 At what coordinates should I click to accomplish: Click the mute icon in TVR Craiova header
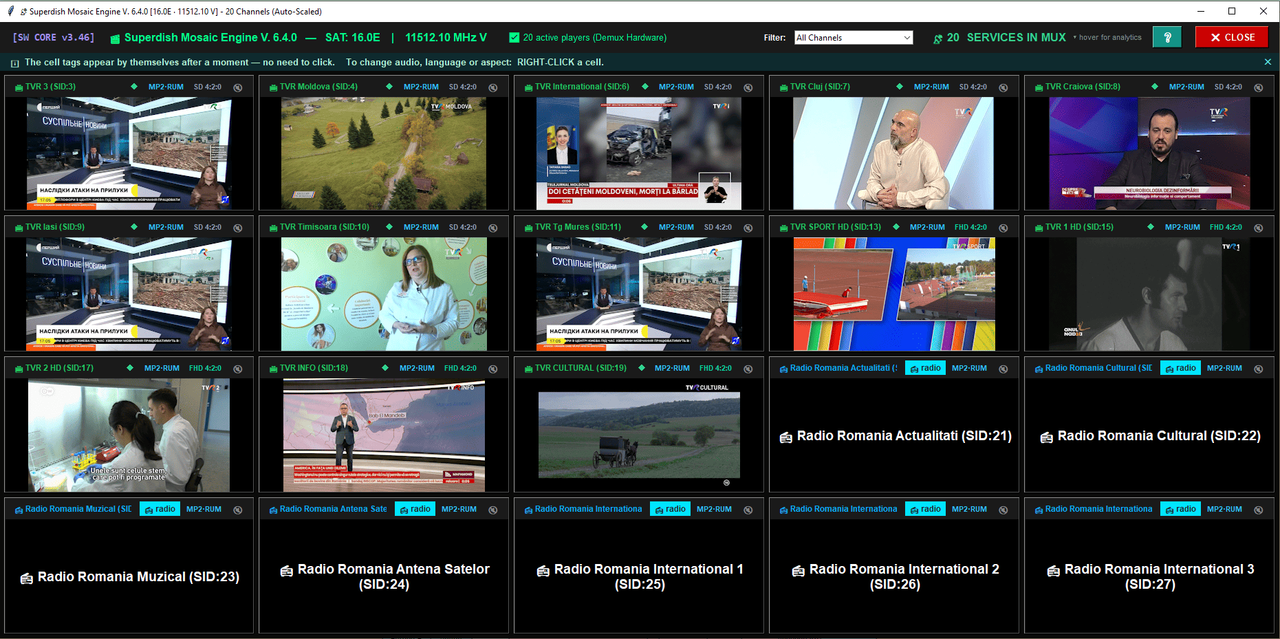click(x=1259, y=87)
